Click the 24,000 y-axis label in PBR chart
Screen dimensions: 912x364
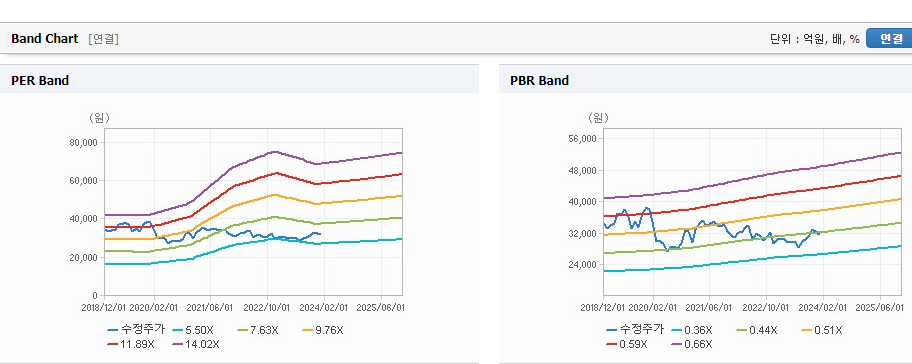[x=583, y=265]
